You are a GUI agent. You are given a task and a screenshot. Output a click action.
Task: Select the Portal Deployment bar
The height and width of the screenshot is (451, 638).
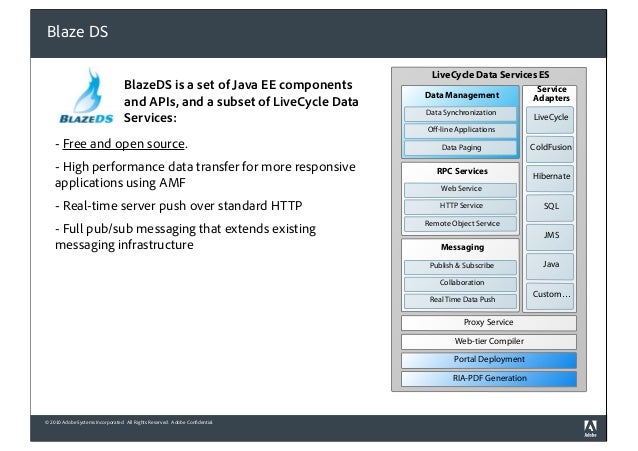click(489, 360)
